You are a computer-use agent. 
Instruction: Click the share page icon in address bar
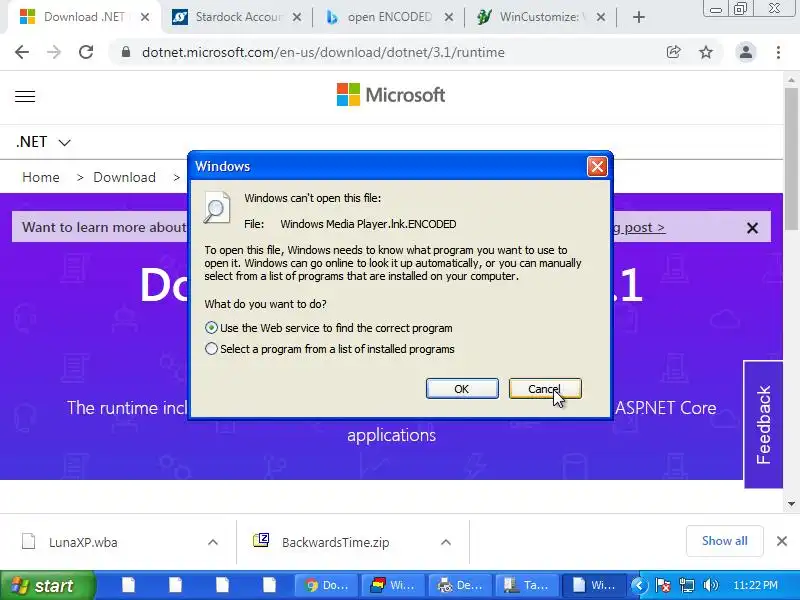[673, 52]
